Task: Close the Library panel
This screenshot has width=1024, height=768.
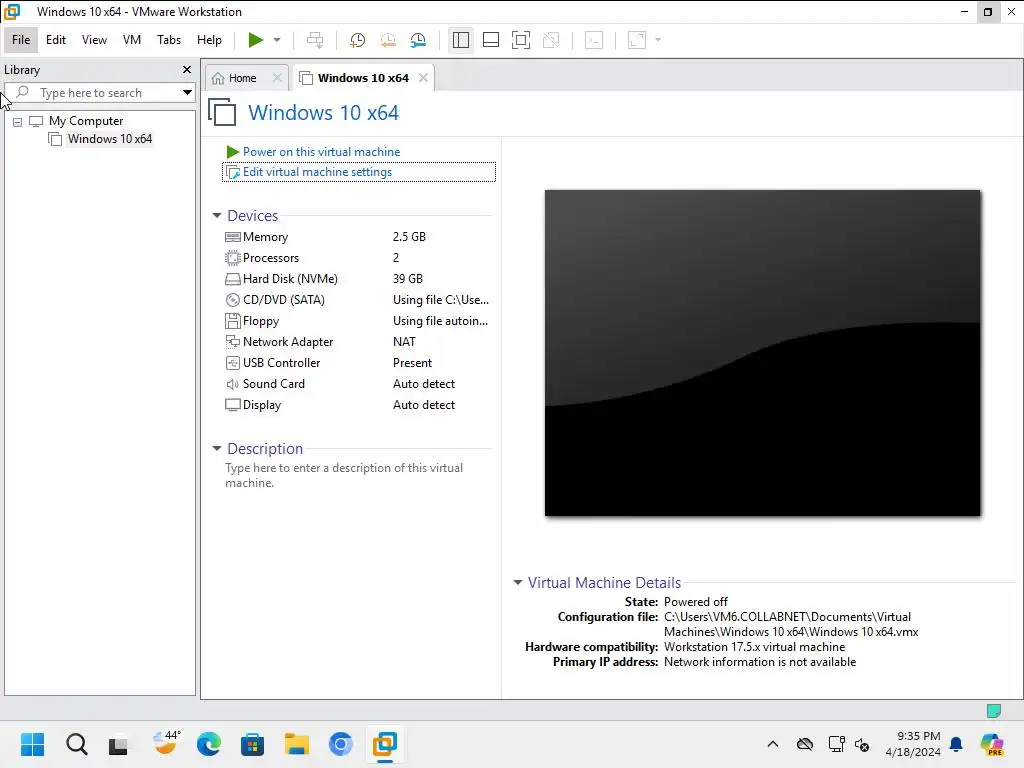Action: click(x=187, y=69)
